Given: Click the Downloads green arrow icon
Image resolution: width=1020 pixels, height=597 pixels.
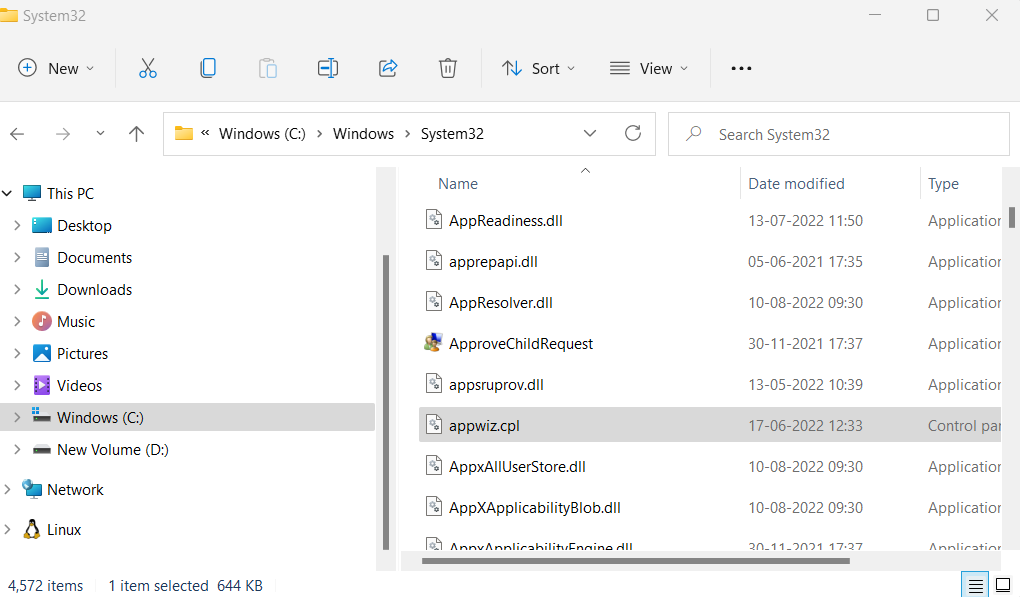Looking at the screenshot, I should [x=42, y=289].
